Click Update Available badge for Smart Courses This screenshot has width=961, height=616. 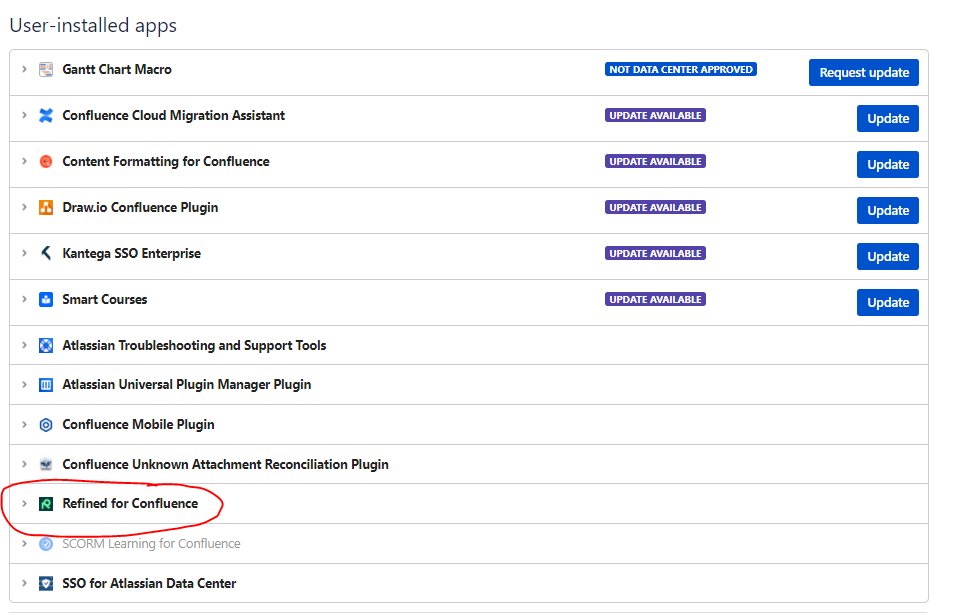[655, 299]
